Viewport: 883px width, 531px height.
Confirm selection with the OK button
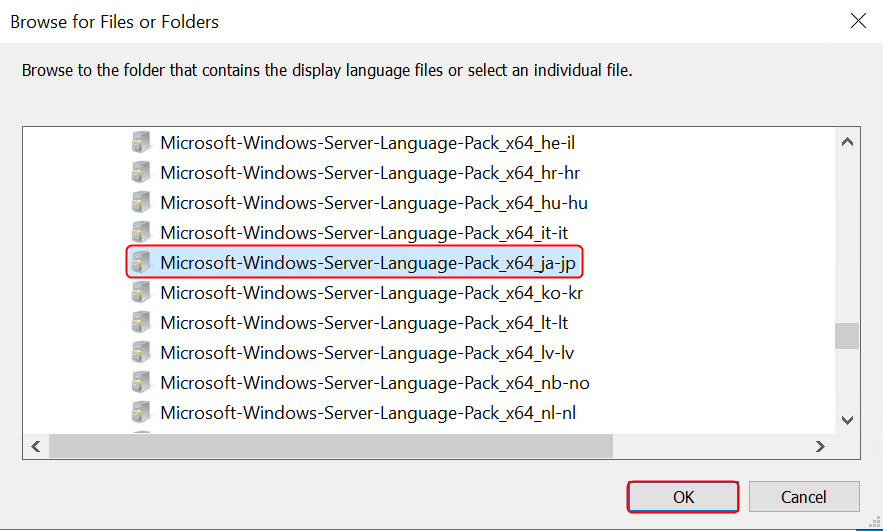pos(683,497)
